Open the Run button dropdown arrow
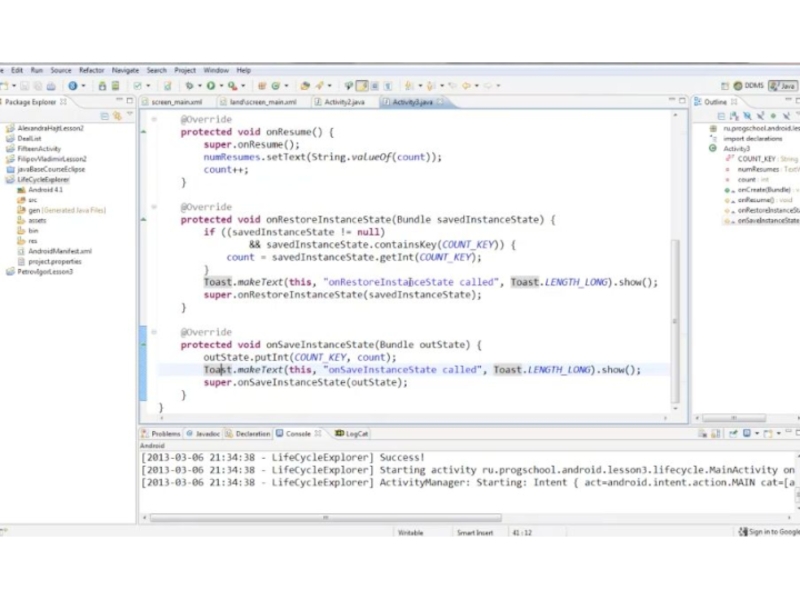Screen dimensions: 800x600 click(x=220, y=86)
